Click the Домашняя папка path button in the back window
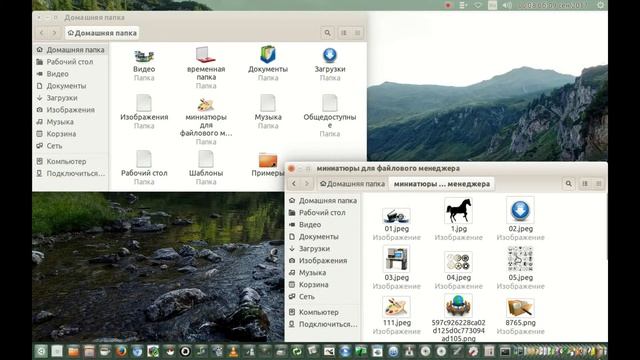 [102, 33]
